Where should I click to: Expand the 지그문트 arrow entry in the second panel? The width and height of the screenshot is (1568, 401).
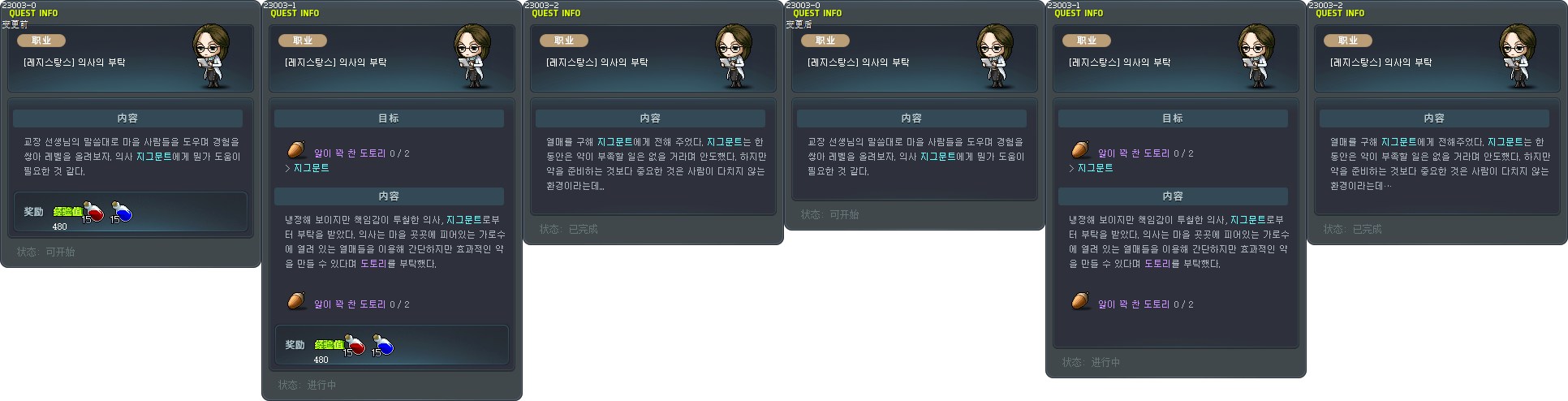(307, 168)
